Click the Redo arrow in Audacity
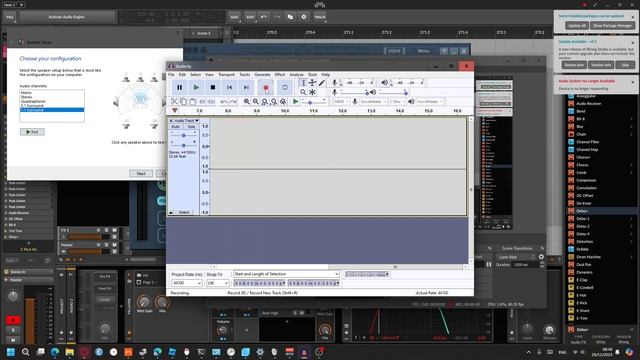This screenshot has height=360, width=640. click(x=233, y=102)
